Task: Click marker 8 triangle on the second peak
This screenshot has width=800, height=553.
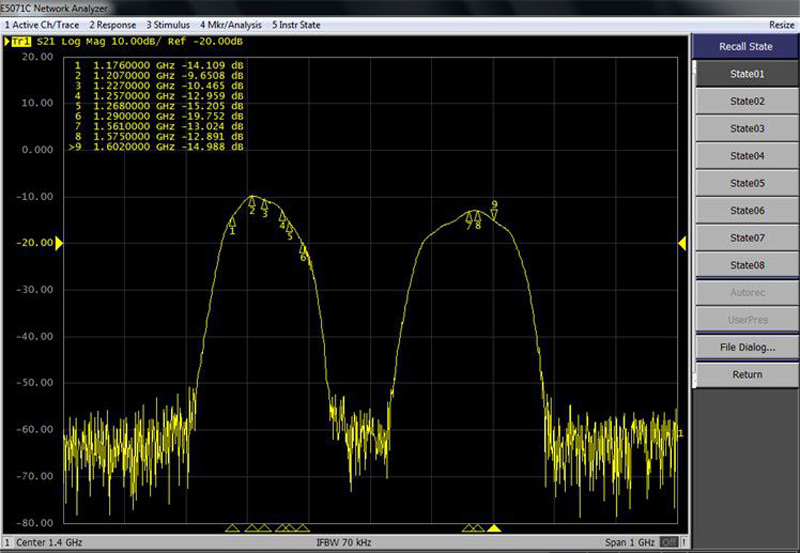Action: (x=478, y=215)
